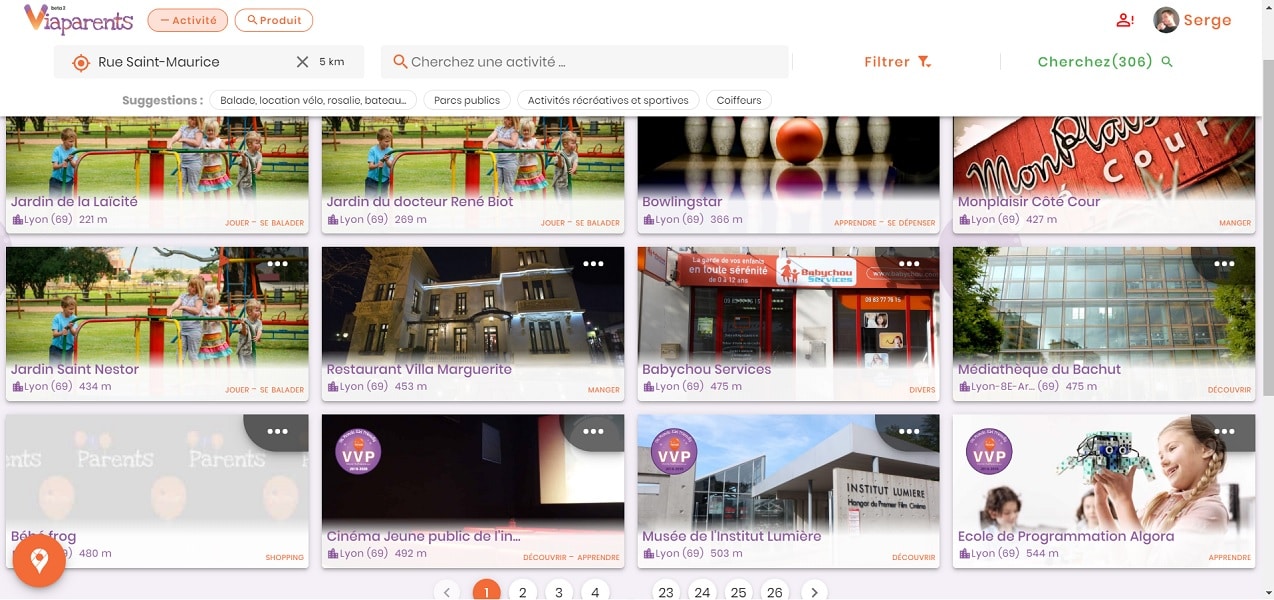Click Serge's profile avatar
The height and width of the screenshot is (600, 1274).
(x=1165, y=20)
